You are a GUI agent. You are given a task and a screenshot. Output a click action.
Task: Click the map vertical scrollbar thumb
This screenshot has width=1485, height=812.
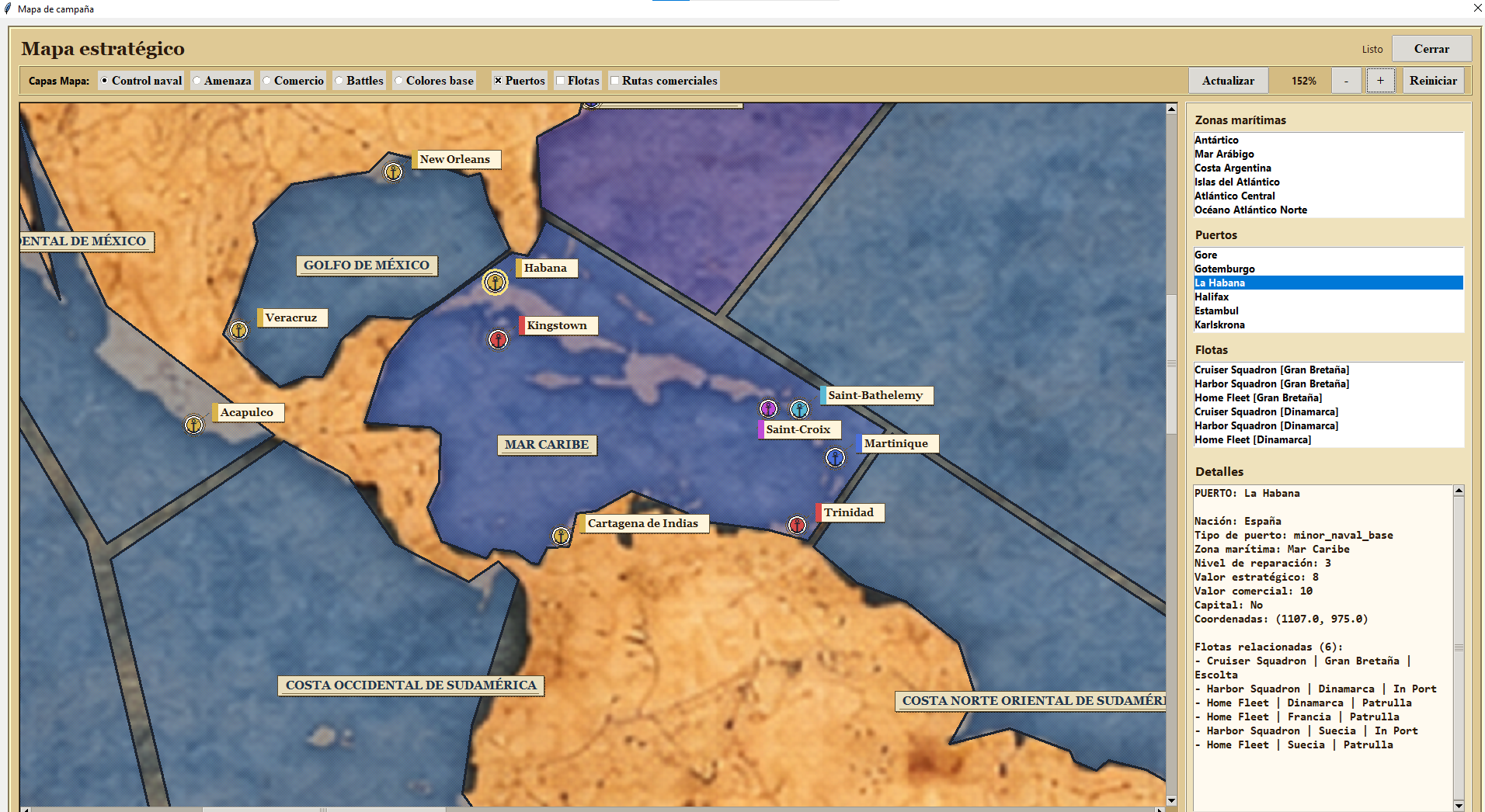(1171, 363)
